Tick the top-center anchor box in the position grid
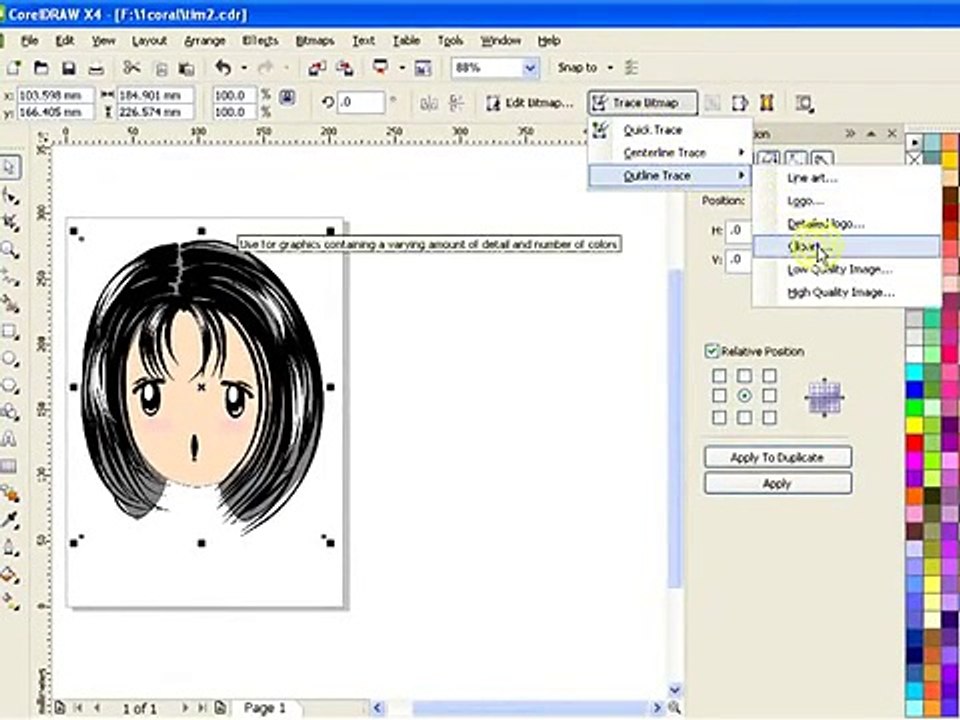This screenshot has height=720, width=960. pyautogui.click(x=744, y=375)
